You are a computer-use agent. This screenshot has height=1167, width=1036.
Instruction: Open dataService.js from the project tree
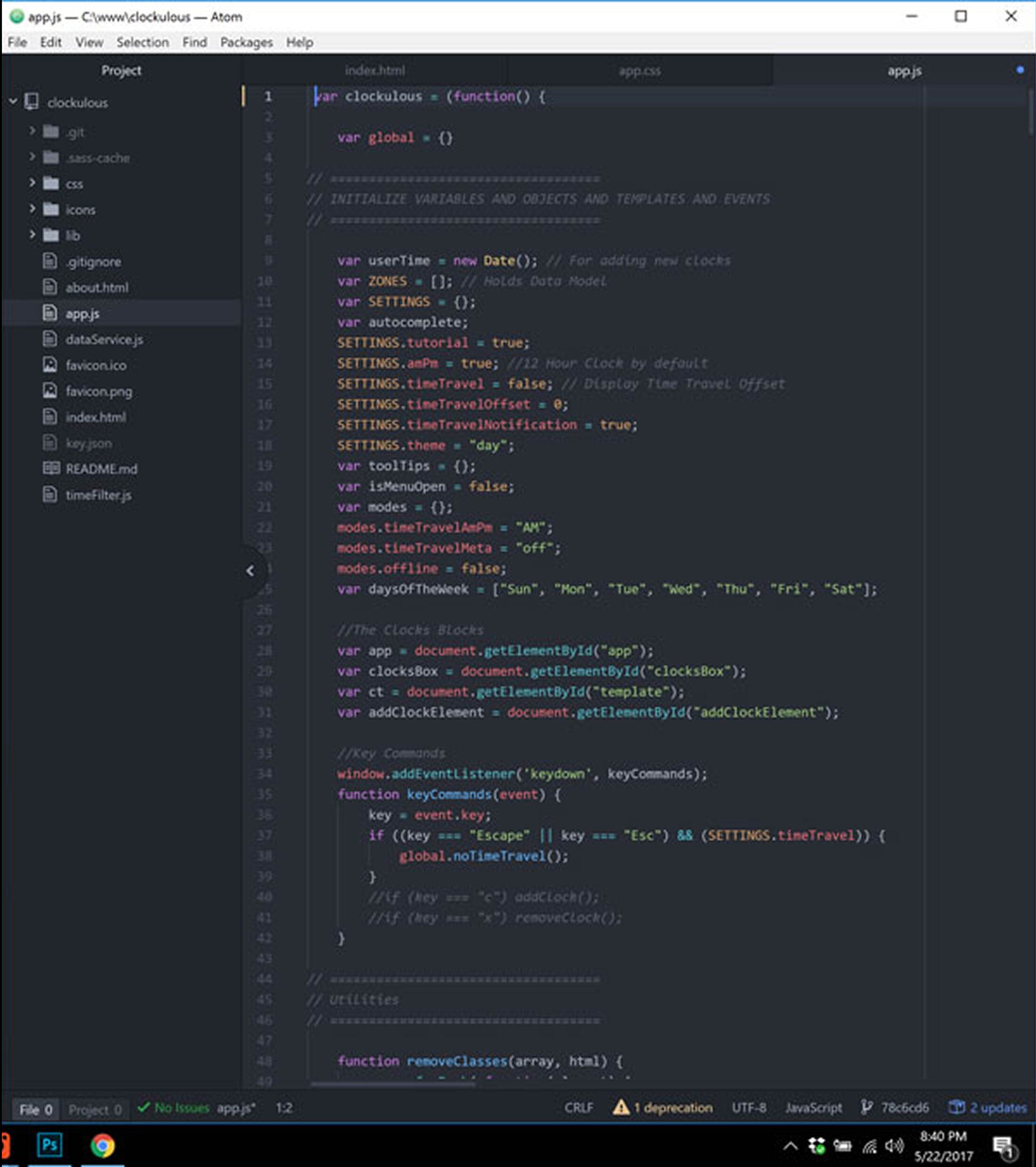coord(104,339)
